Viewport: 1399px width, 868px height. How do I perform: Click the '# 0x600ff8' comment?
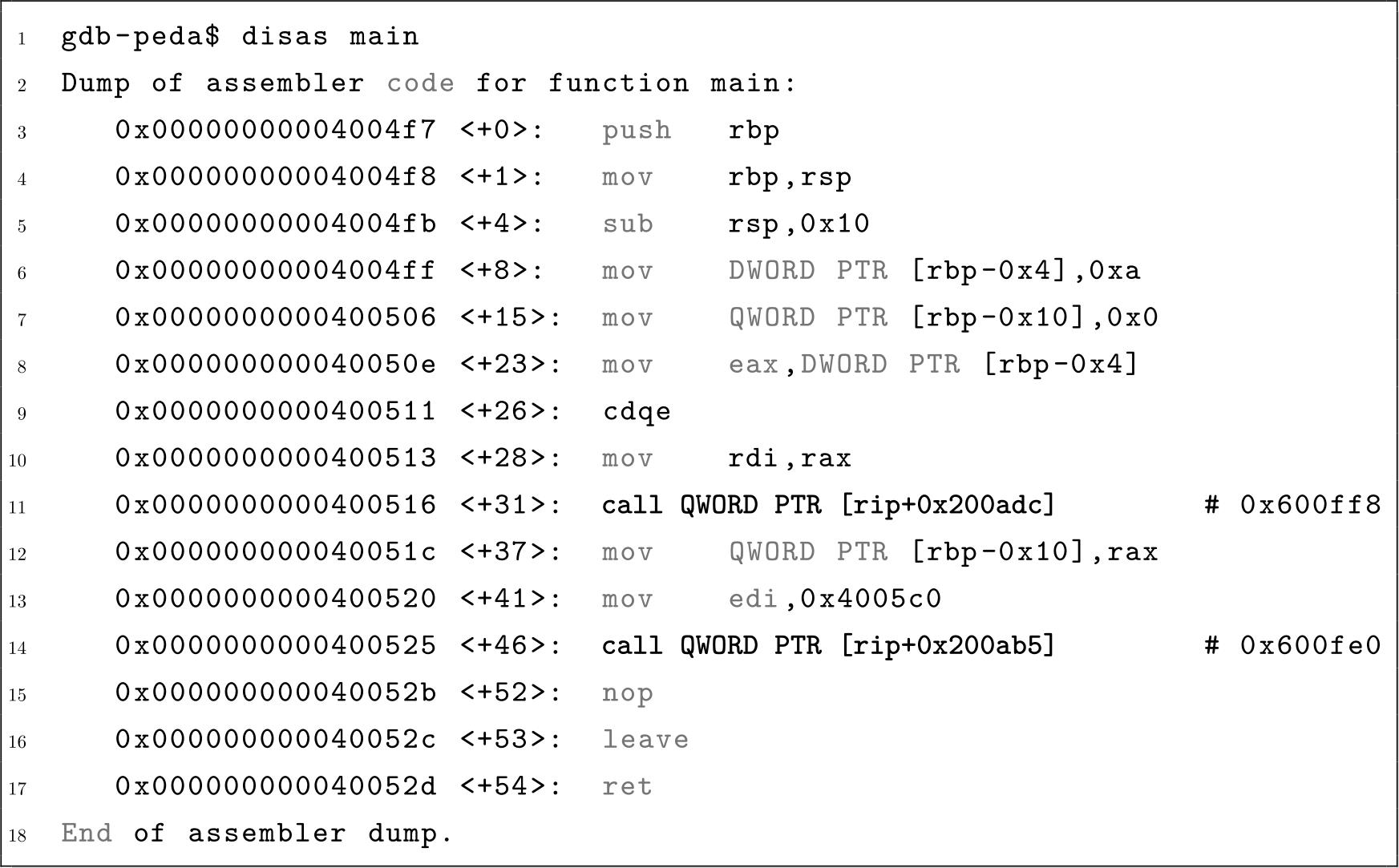1292,505
